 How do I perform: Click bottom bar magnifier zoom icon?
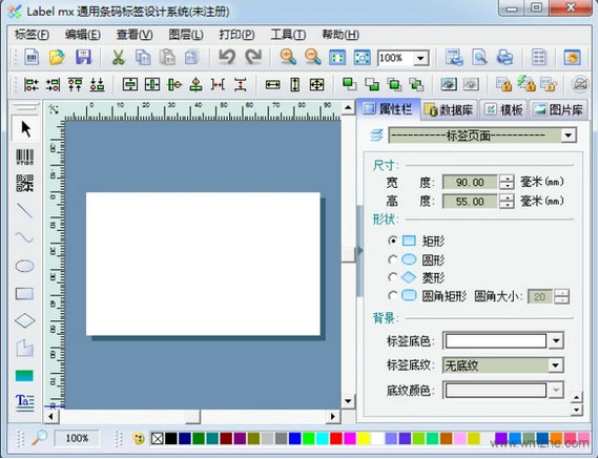point(39,438)
